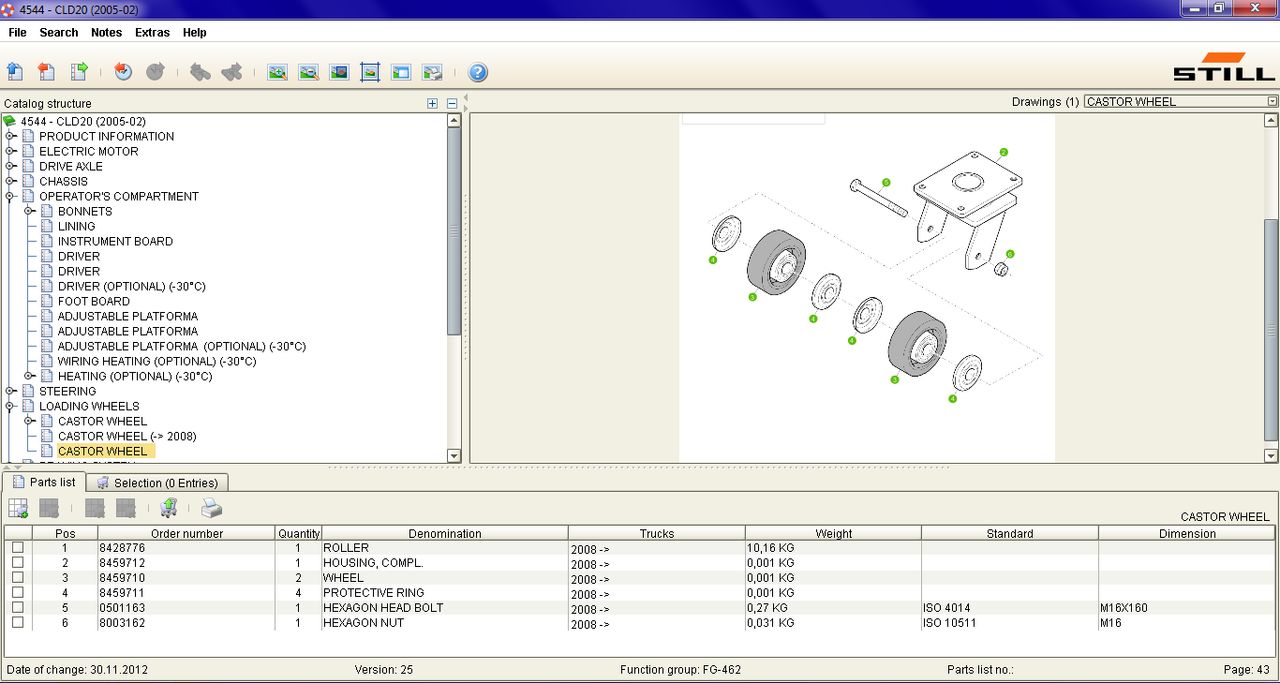Click the history back clock icon
The height and width of the screenshot is (683, 1280).
123,72
